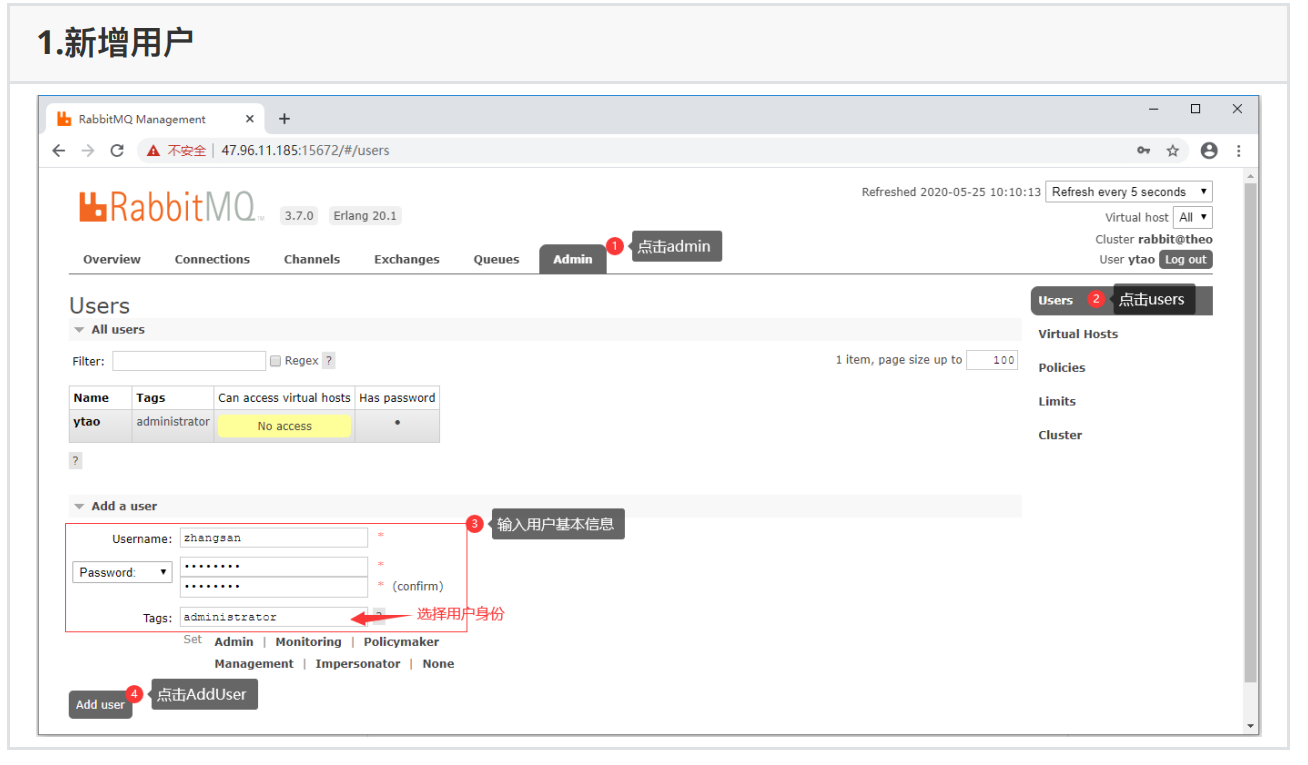
Task: Click help question mark beside Regex
Action: pyautogui.click(x=329, y=361)
